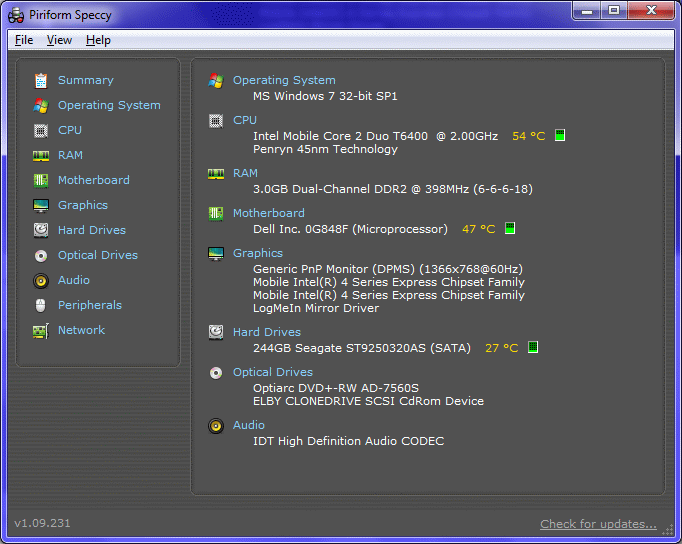Select Summary in the sidebar
Viewport: 682px width, 544px height.
pos(86,80)
